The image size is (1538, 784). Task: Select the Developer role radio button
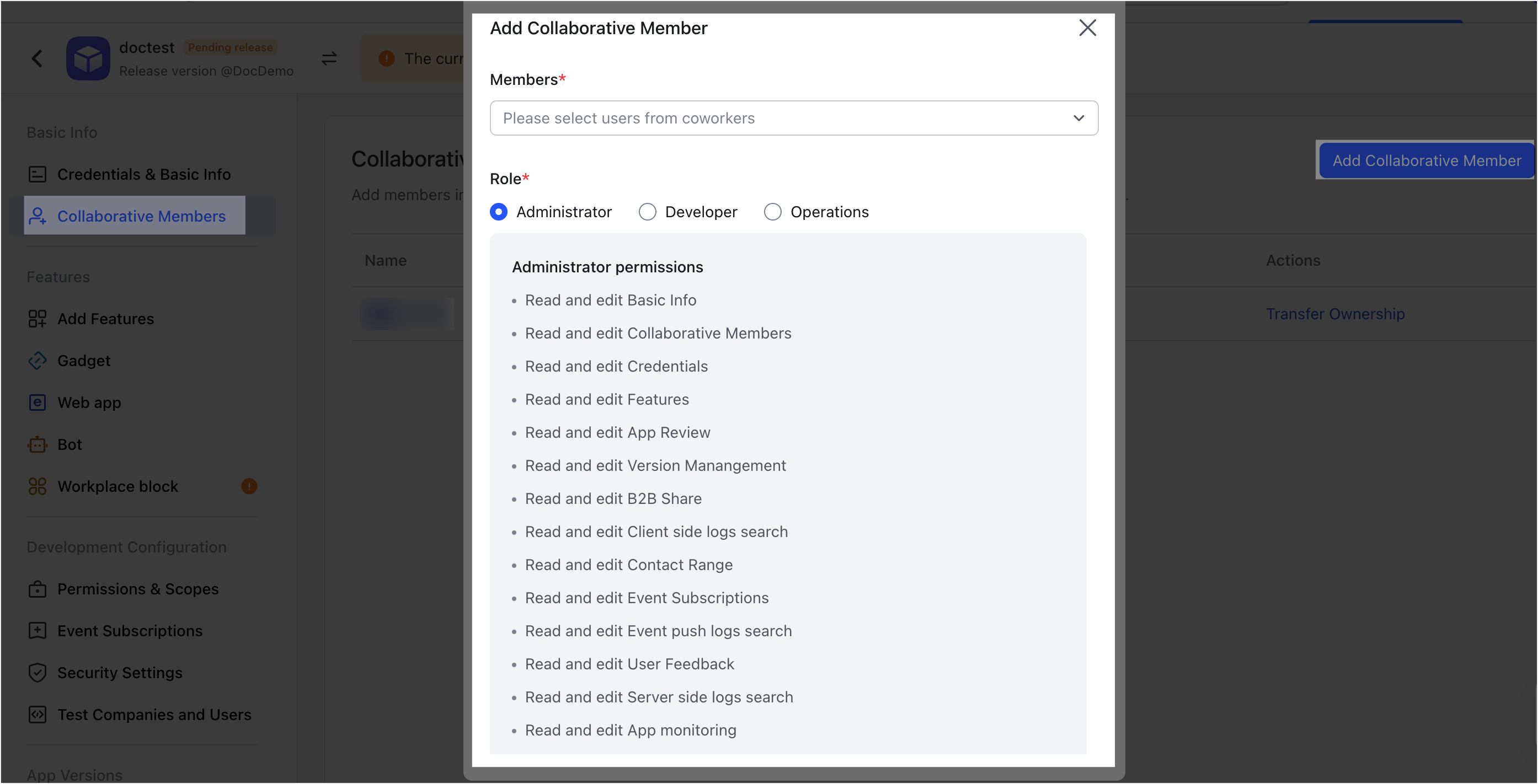click(647, 212)
